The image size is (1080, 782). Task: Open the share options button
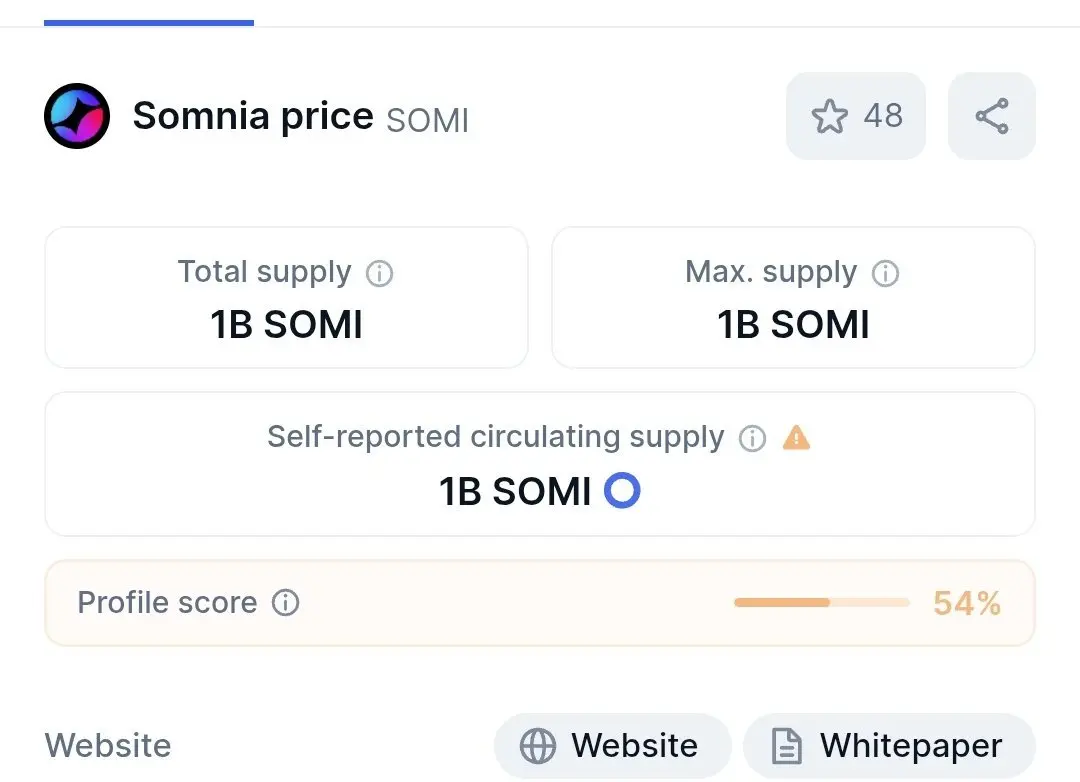(991, 116)
